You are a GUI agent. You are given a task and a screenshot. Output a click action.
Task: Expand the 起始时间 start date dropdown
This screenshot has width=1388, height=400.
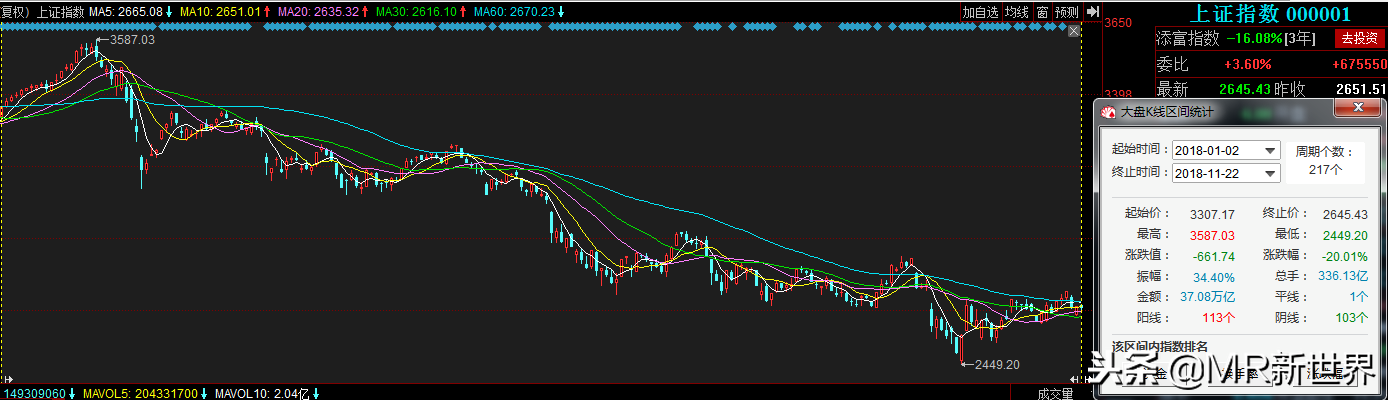tap(1271, 150)
